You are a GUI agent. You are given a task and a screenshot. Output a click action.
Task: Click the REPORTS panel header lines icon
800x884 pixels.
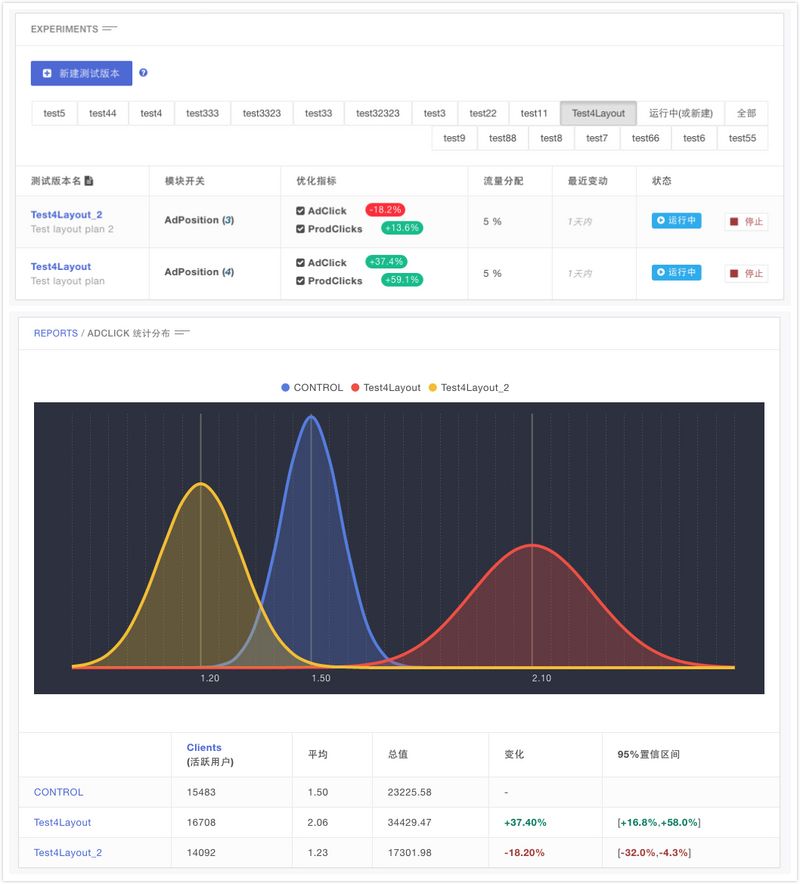182,333
